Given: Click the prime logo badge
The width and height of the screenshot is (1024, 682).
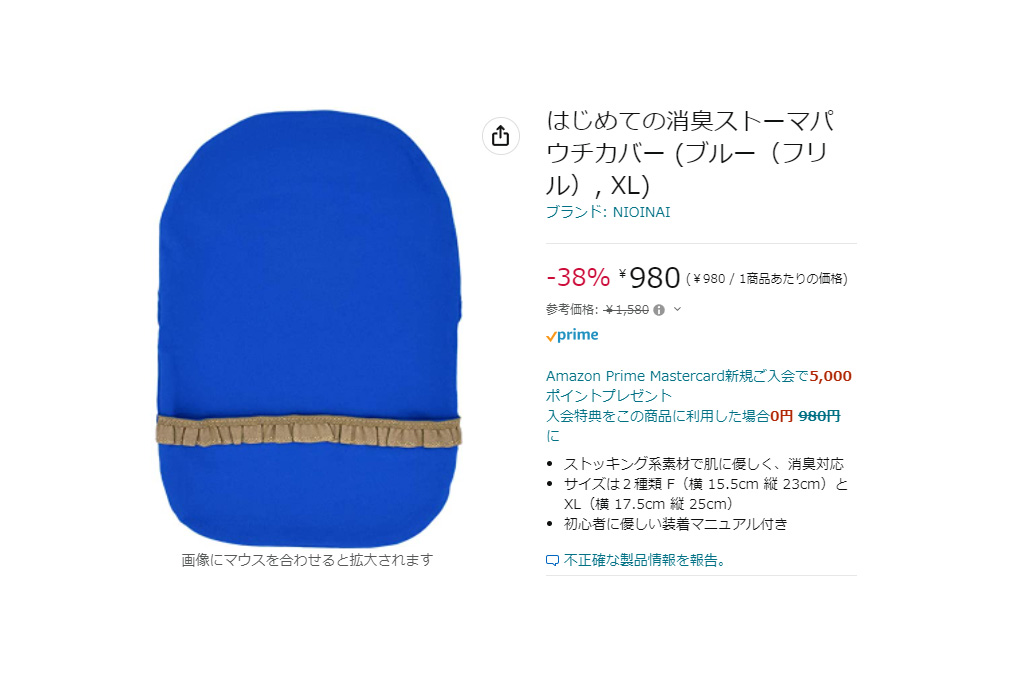Looking at the screenshot, I should click(572, 335).
